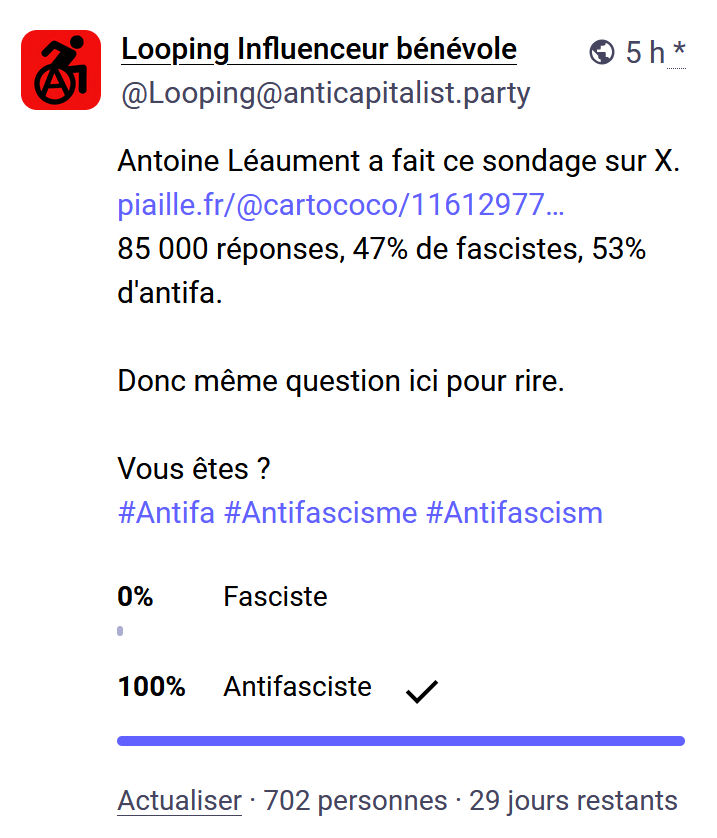717x838 pixels.
Task: Refresh poll results with Actualiser
Action: (x=179, y=801)
